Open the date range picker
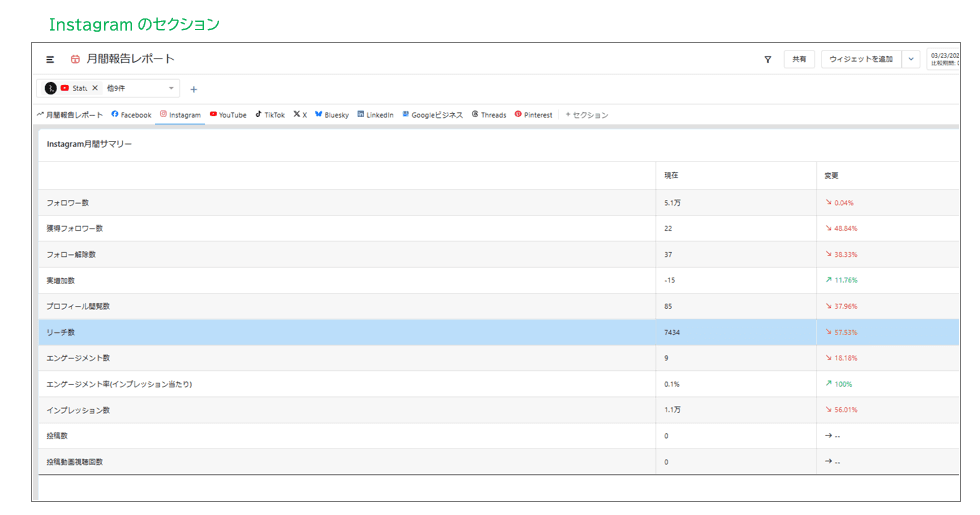Image resolution: width=980 pixels, height=515 pixels. pyautogui.click(x=944, y=59)
